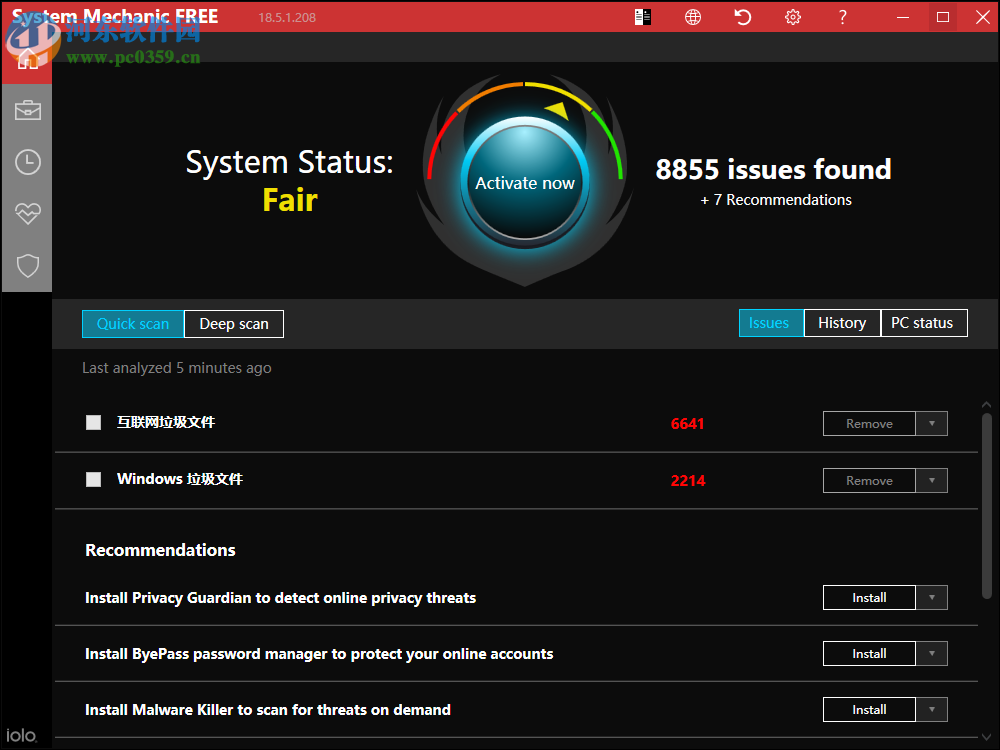Check the Windows 垃圾文件 checkbox
1000x750 pixels.
coord(93,479)
